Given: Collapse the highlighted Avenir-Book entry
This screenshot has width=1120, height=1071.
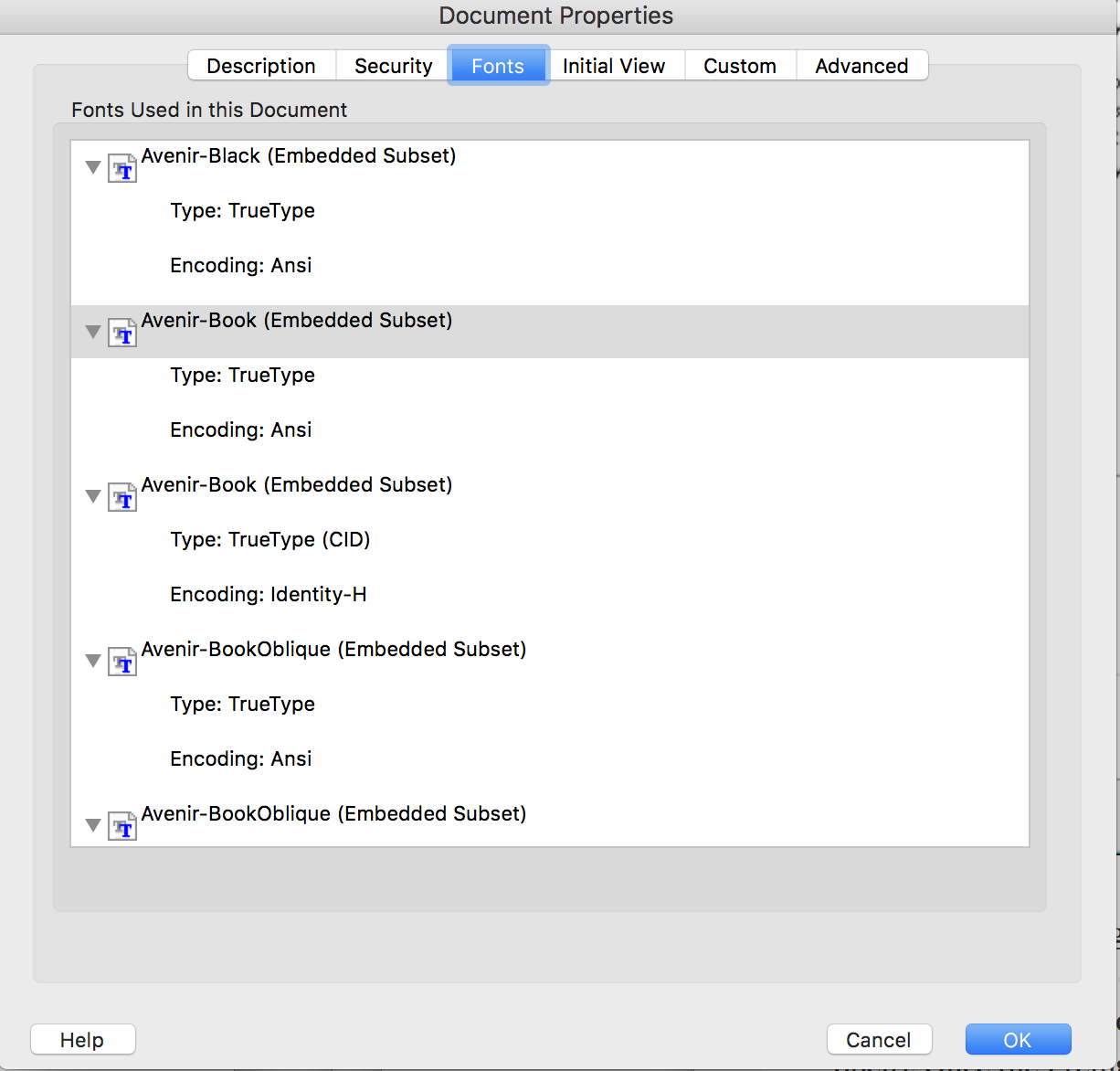Looking at the screenshot, I should 92,332.
